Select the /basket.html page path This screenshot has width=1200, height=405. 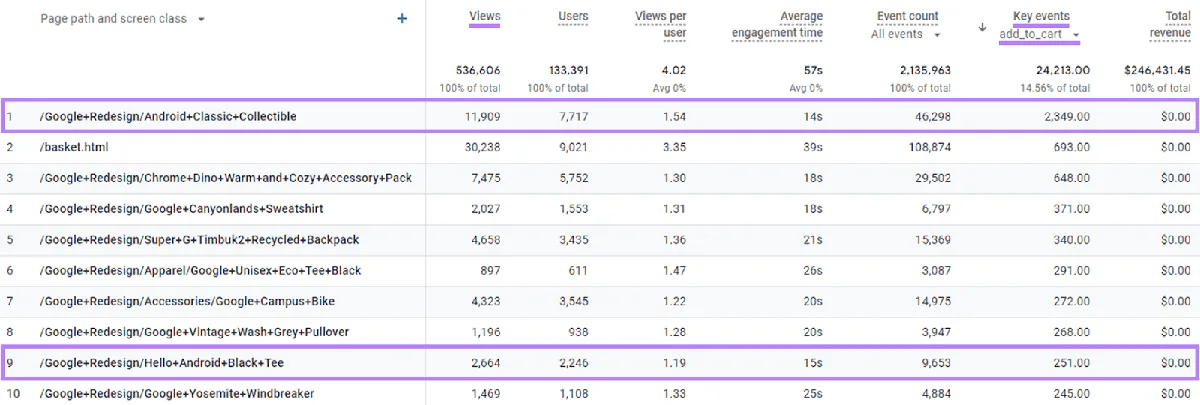tap(74, 147)
